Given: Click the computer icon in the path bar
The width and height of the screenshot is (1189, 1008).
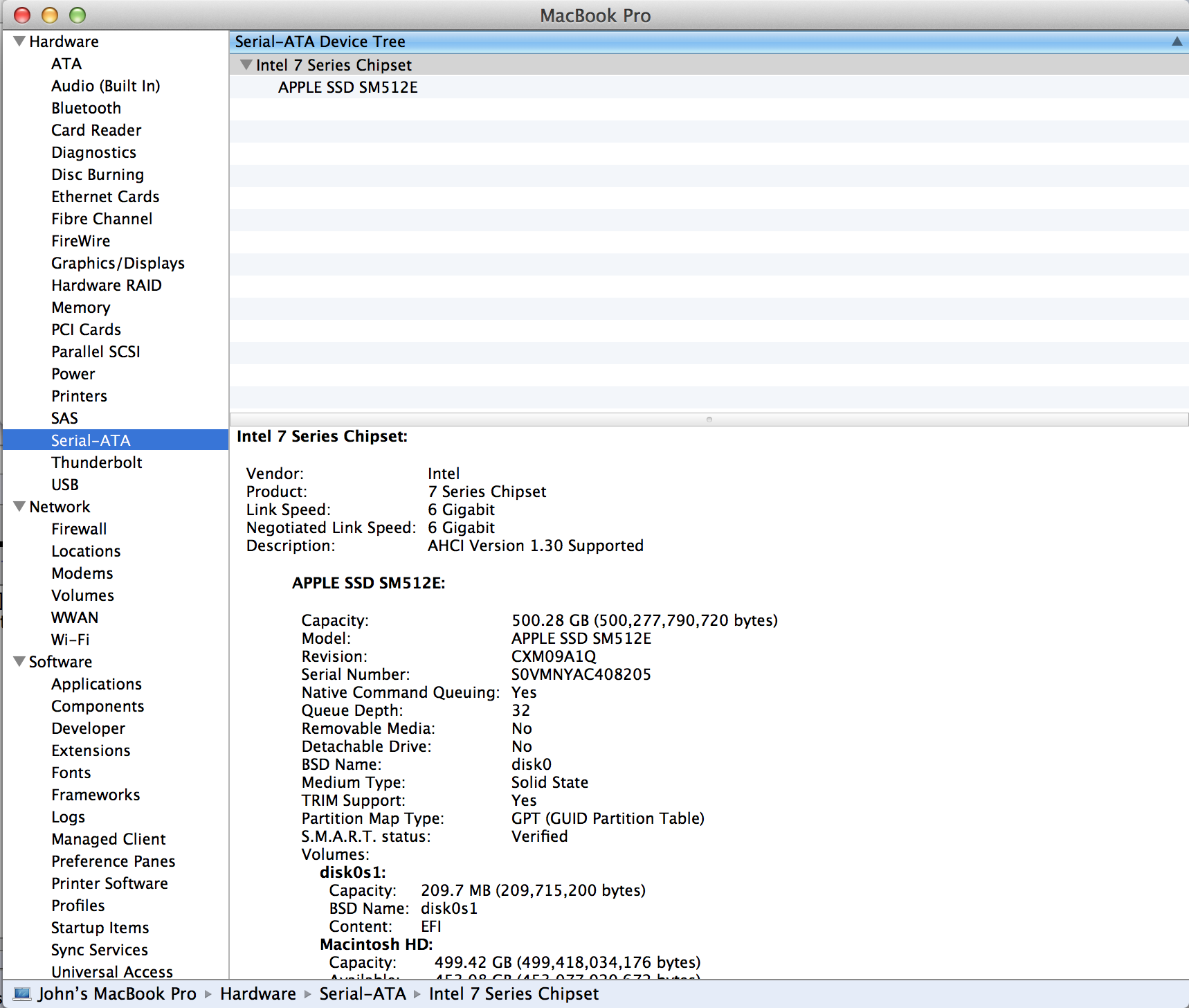Looking at the screenshot, I should (x=22, y=994).
